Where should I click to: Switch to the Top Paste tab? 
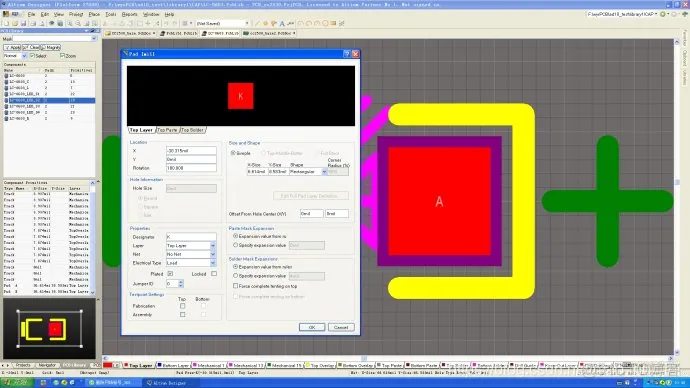[x=167, y=130]
